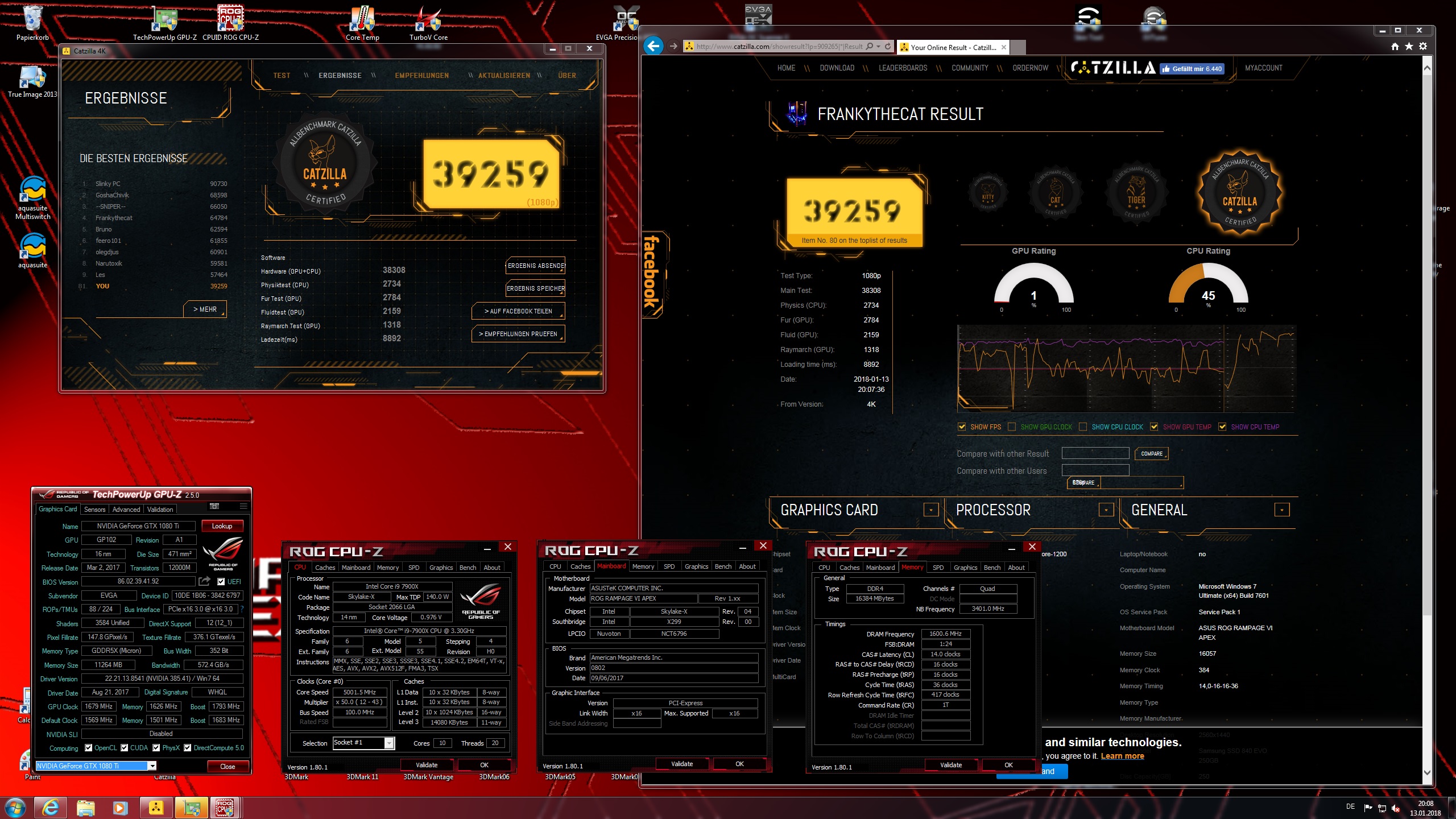Viewport: 1456px width, 819px height.
Task: Open browser tools gear icon
Action: (x=1423, y=47)
